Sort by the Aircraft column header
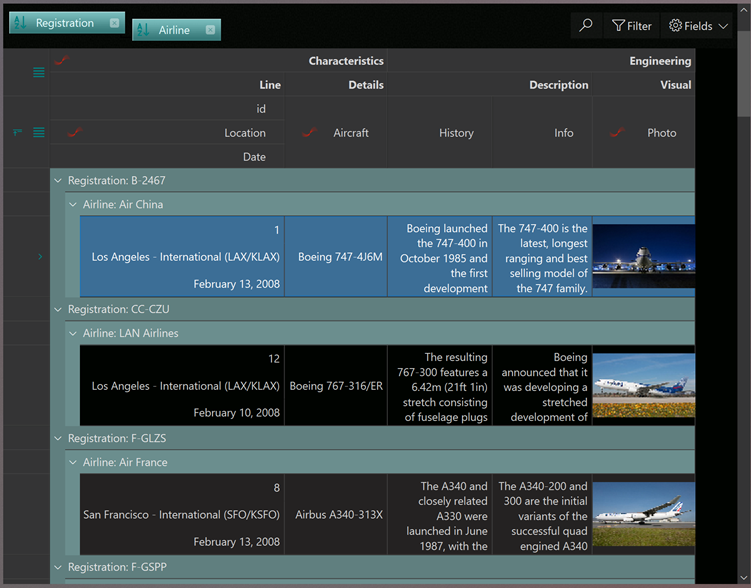 click(336, 133)
